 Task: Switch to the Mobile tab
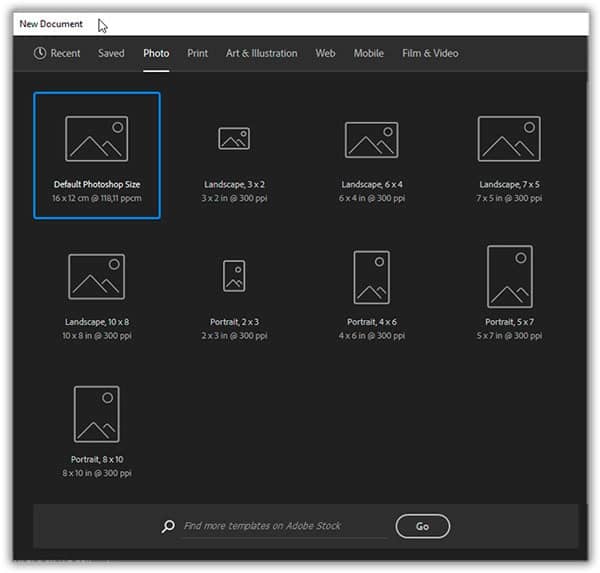[368, 53]
